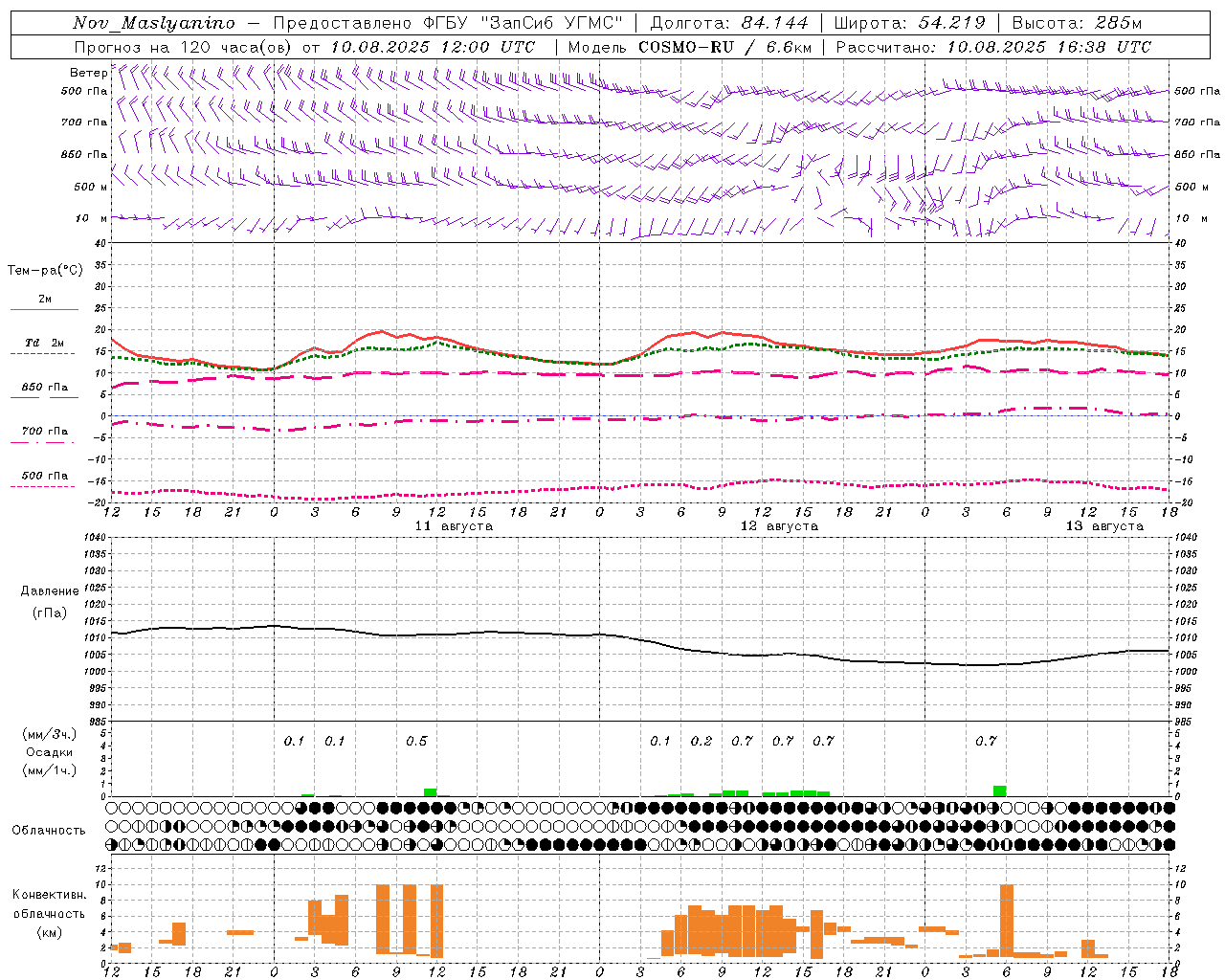Click the 'Осадки' precipitation label

(50, 752)
